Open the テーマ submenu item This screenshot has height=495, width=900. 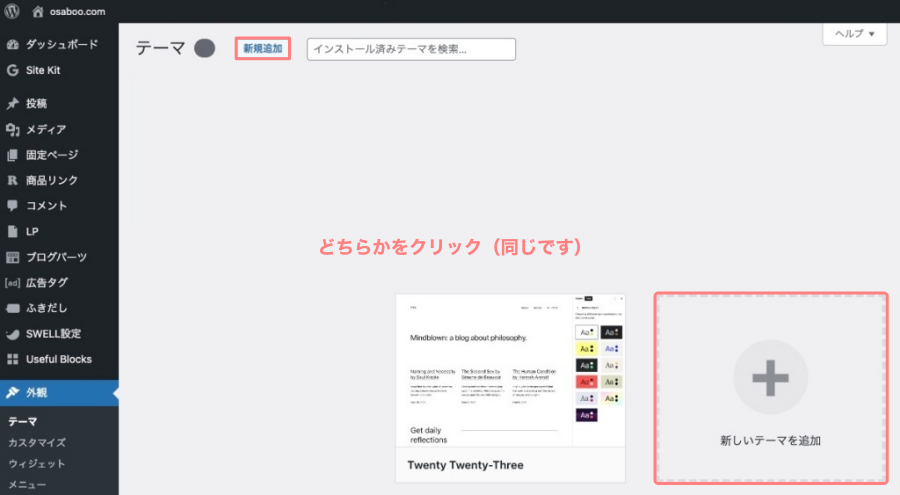[23, 421]
